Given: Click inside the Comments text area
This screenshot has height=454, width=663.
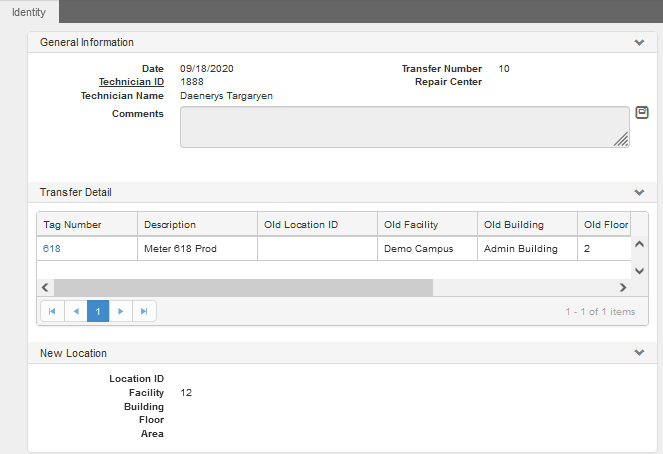Looking at the screenshot, I should [405, 127].
